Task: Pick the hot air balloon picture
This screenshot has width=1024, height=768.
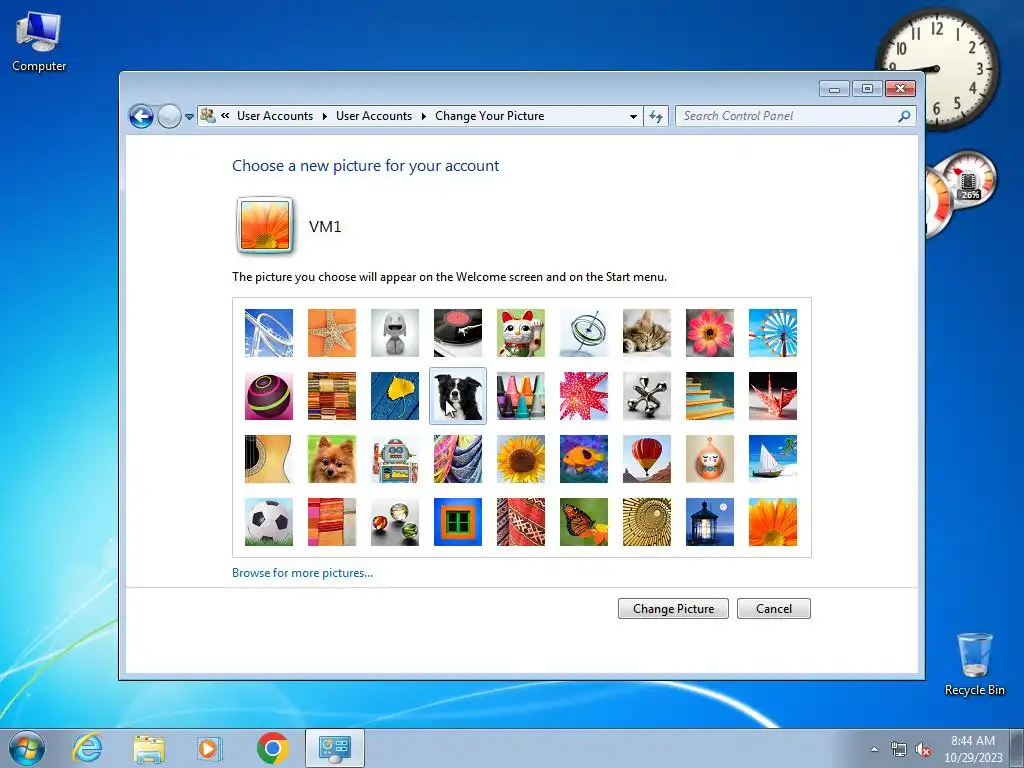Action: click(647, 459)
